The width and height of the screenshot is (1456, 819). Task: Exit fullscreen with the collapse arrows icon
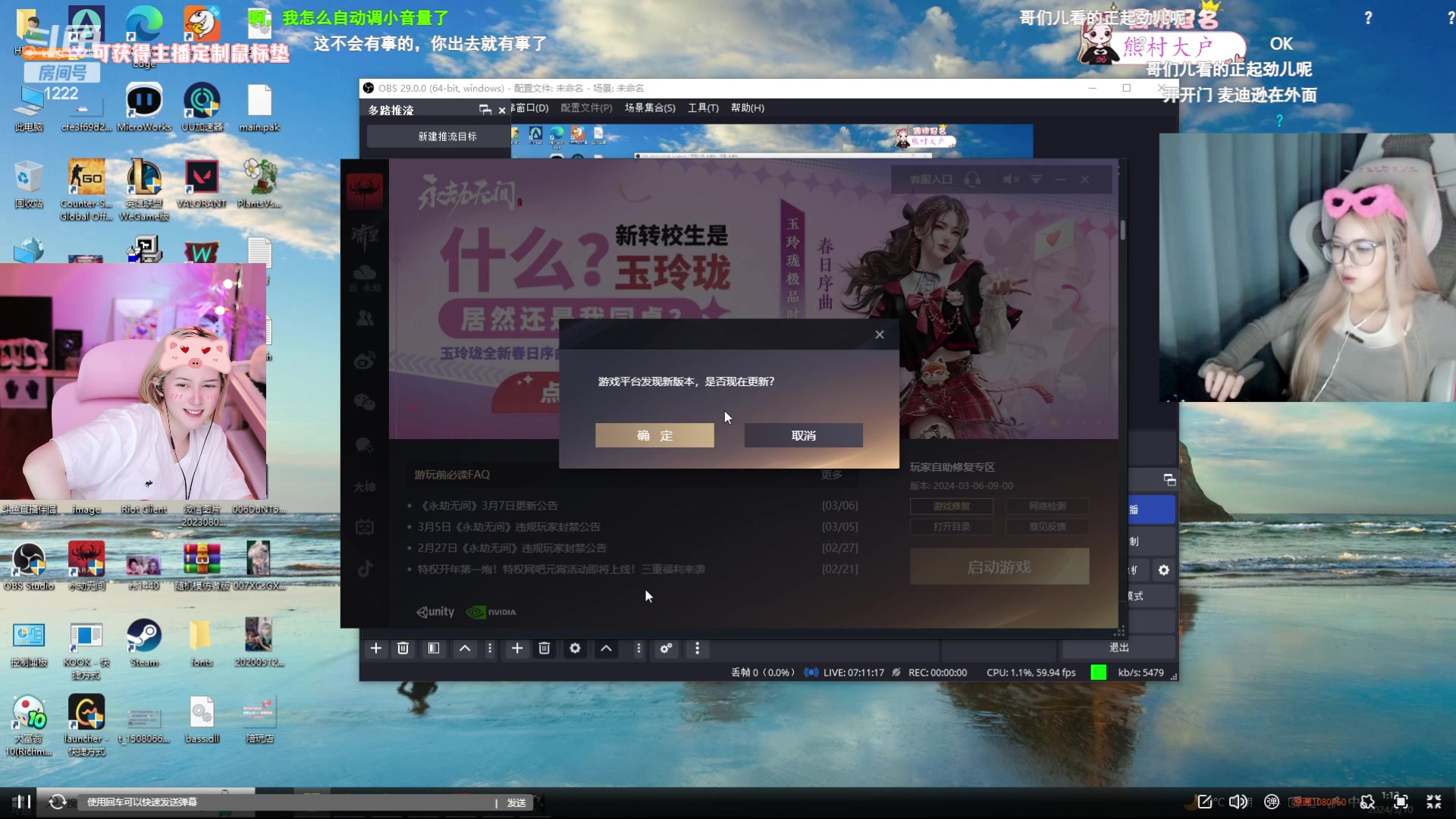point(1433,802)
